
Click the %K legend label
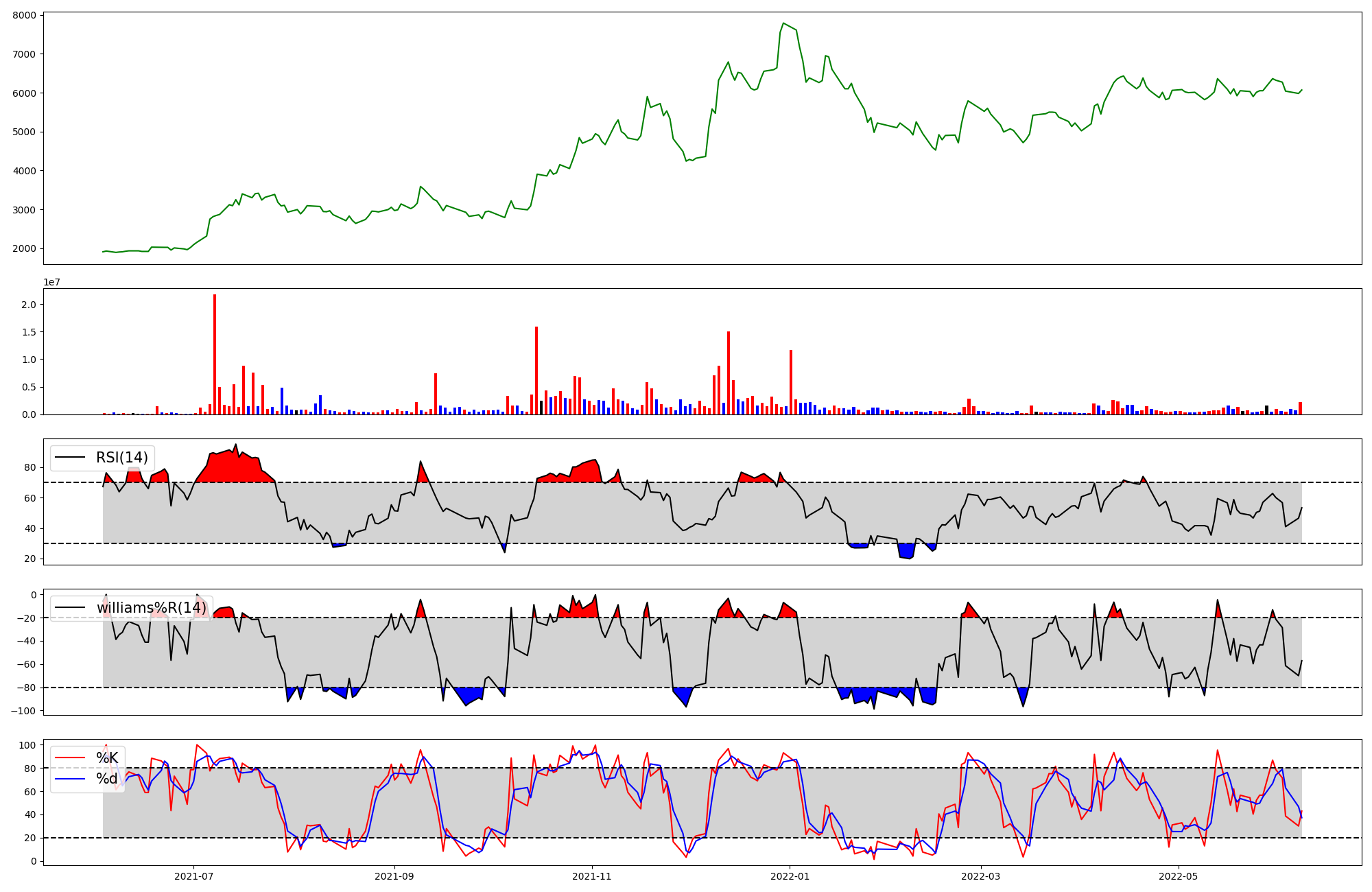(107, 758)
